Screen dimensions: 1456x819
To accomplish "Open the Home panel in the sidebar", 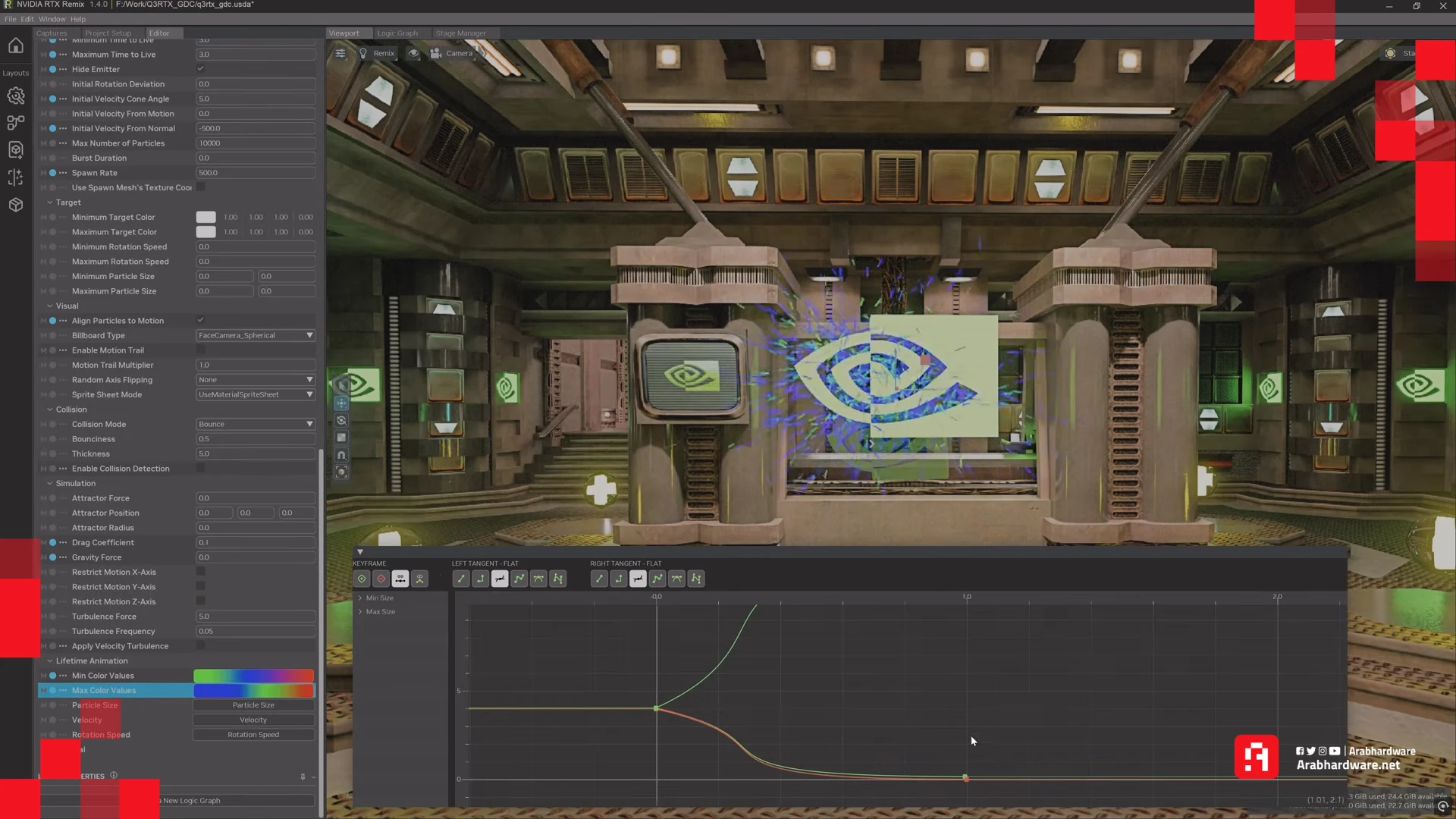I will click(x=15, y=45).
